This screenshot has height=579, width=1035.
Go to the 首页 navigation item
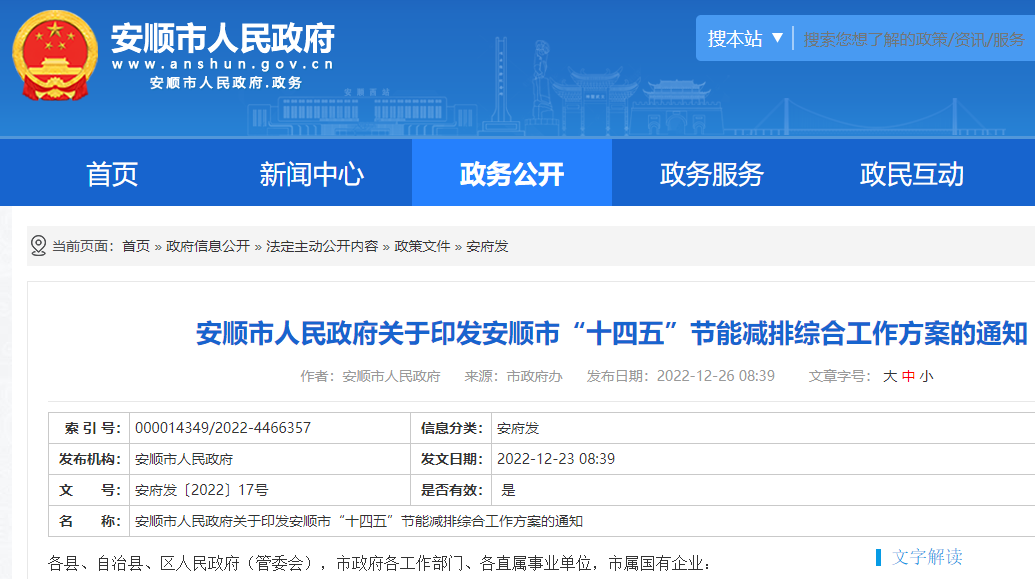tap(112, 172)
